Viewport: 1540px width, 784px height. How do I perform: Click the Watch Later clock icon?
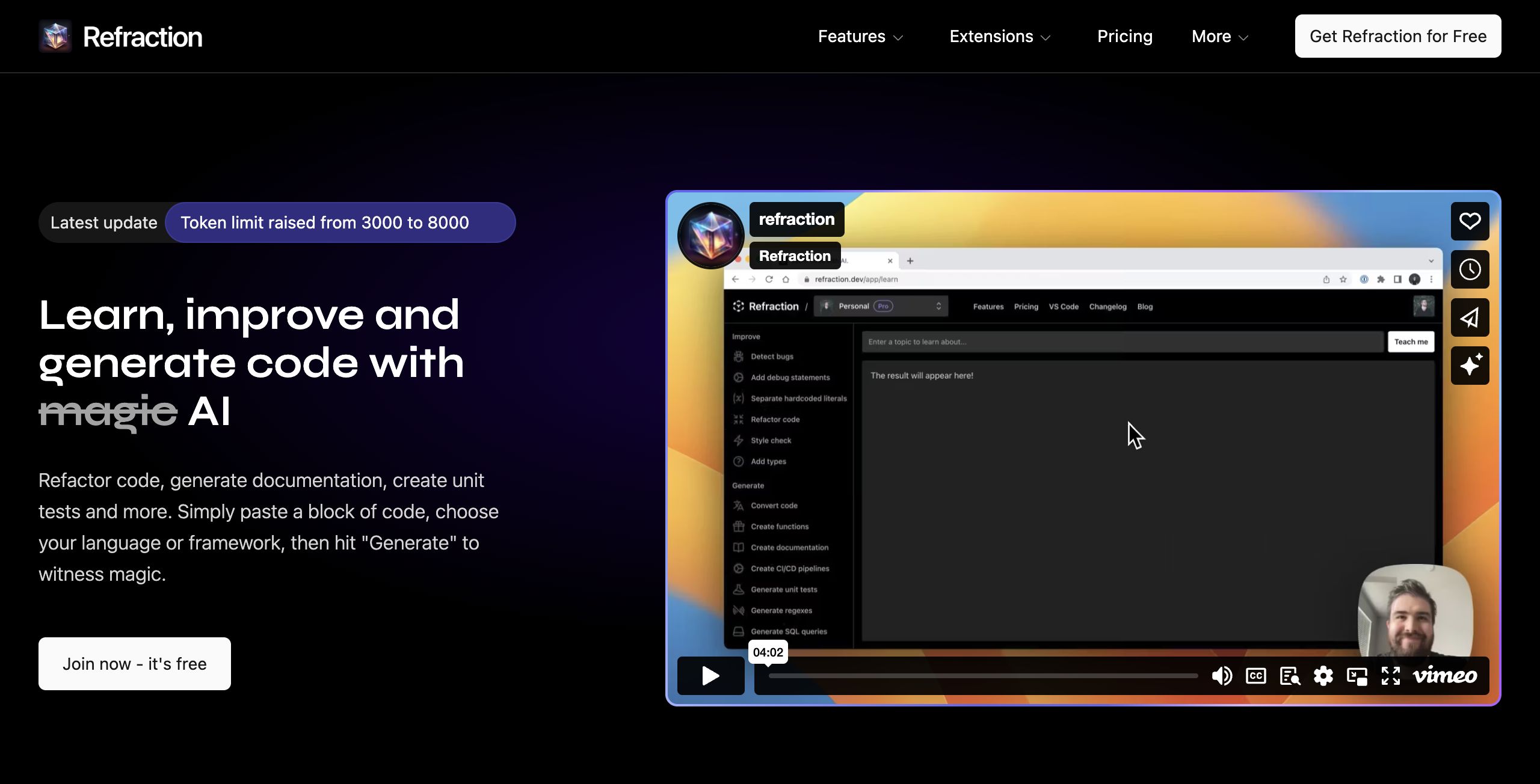click(1470, 269)
